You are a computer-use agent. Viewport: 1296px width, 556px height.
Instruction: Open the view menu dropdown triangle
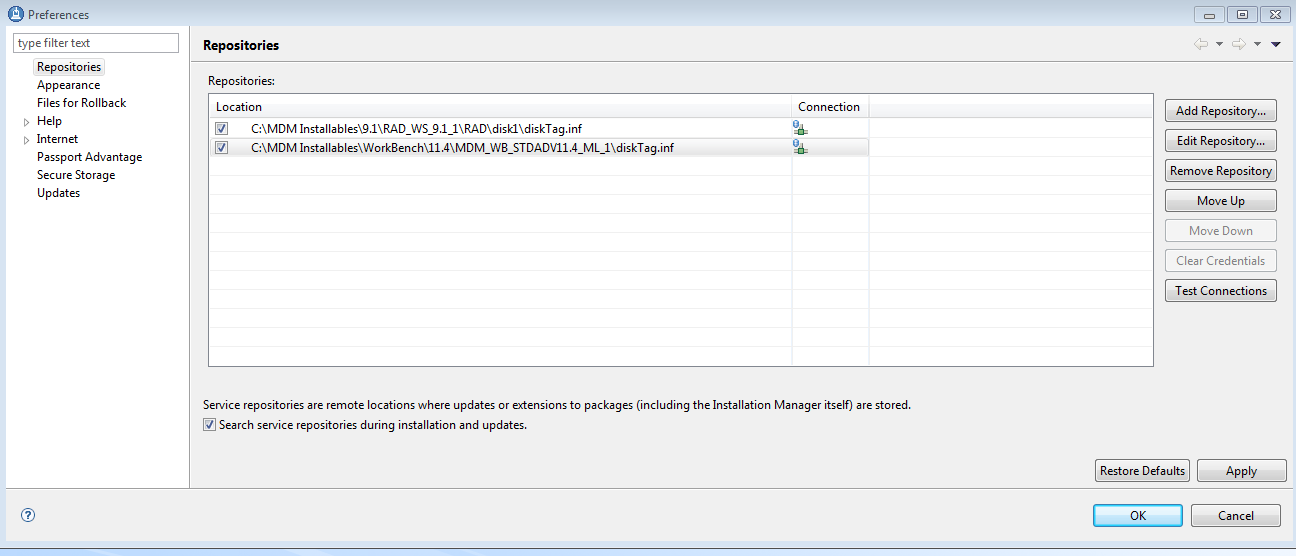click(1276, 45)
